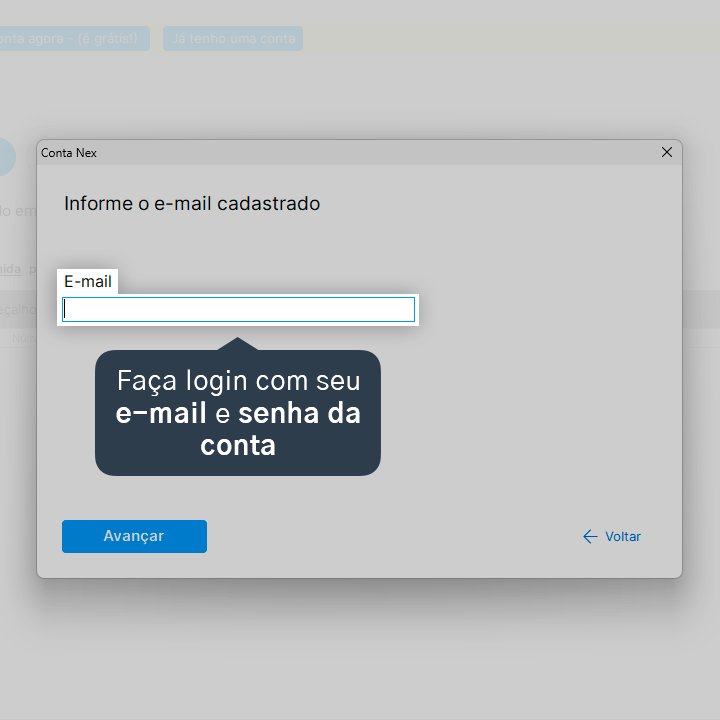
Task: Click the underlined link behind the dialog
Action: 11,269
